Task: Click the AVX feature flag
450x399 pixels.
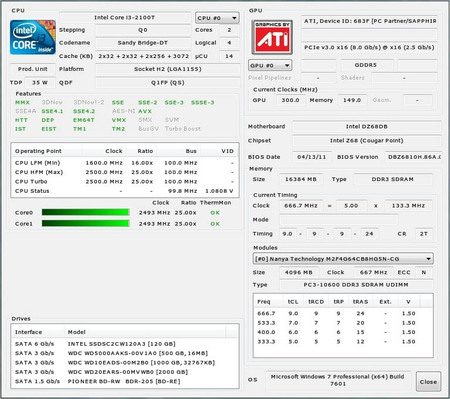Action: [x=145, y=111]
